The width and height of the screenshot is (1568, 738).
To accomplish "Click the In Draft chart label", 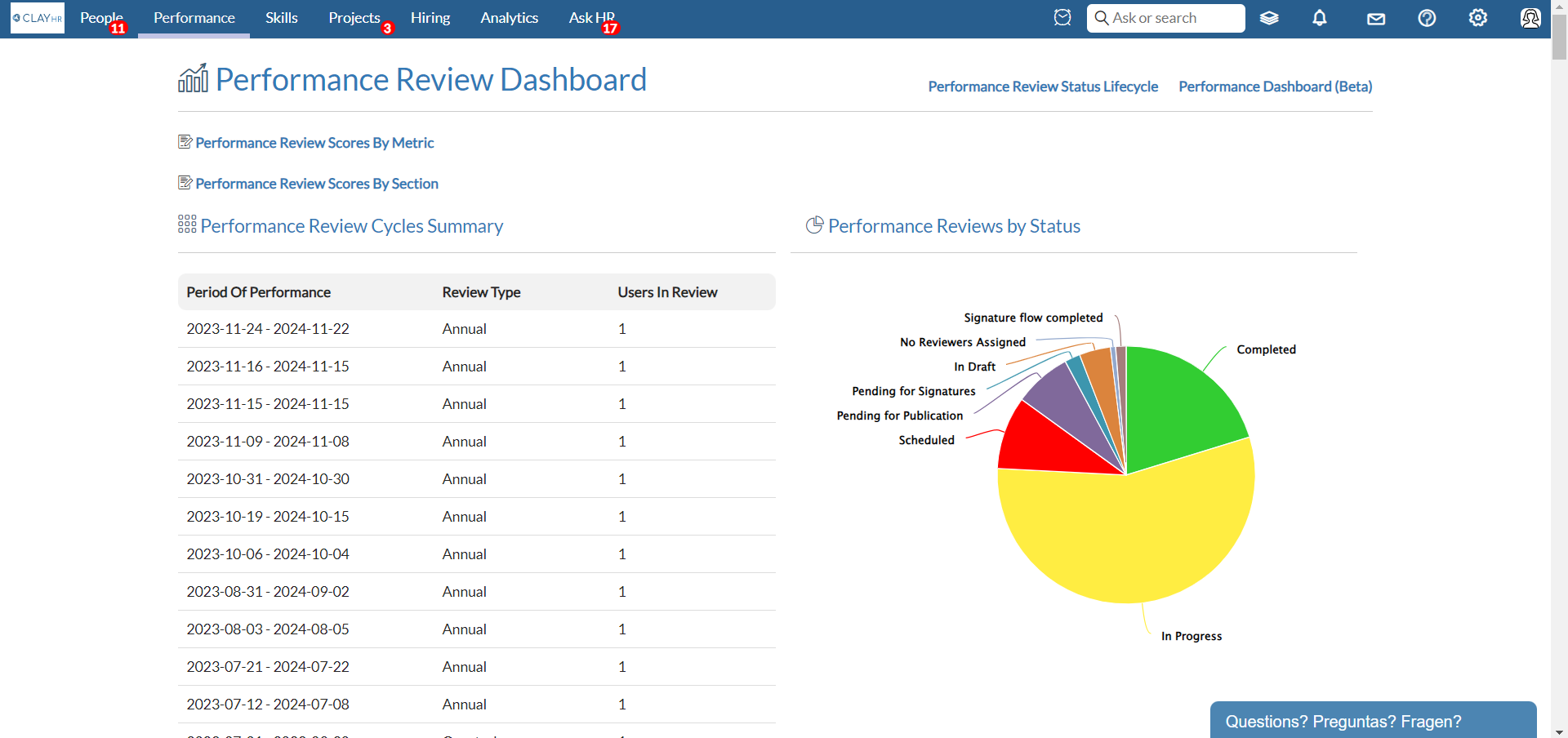I will click(x=974, y=367).
